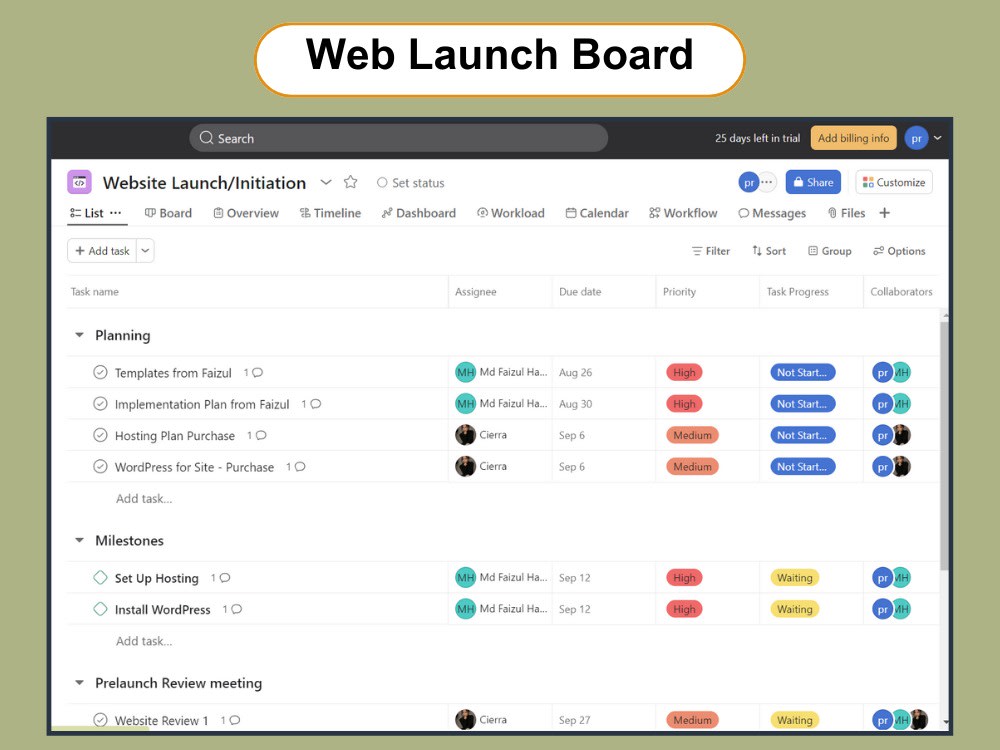This screenshot has width=1000, height=750.
Task: Switch to the Dashboard tab
Action: [418, 213]
